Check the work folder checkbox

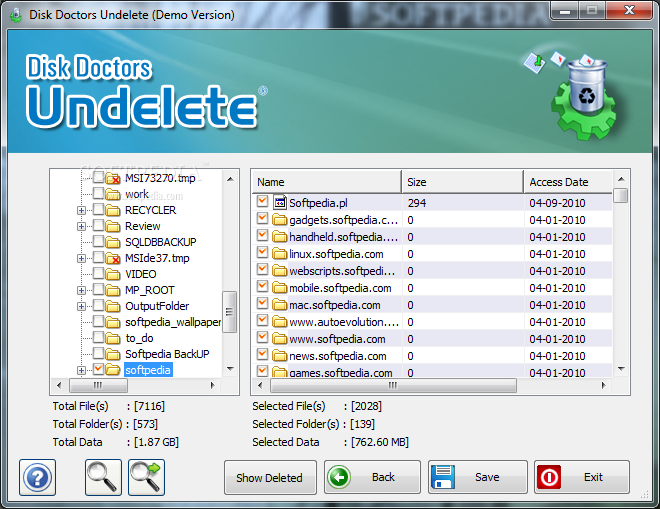(x=98, y=193)
